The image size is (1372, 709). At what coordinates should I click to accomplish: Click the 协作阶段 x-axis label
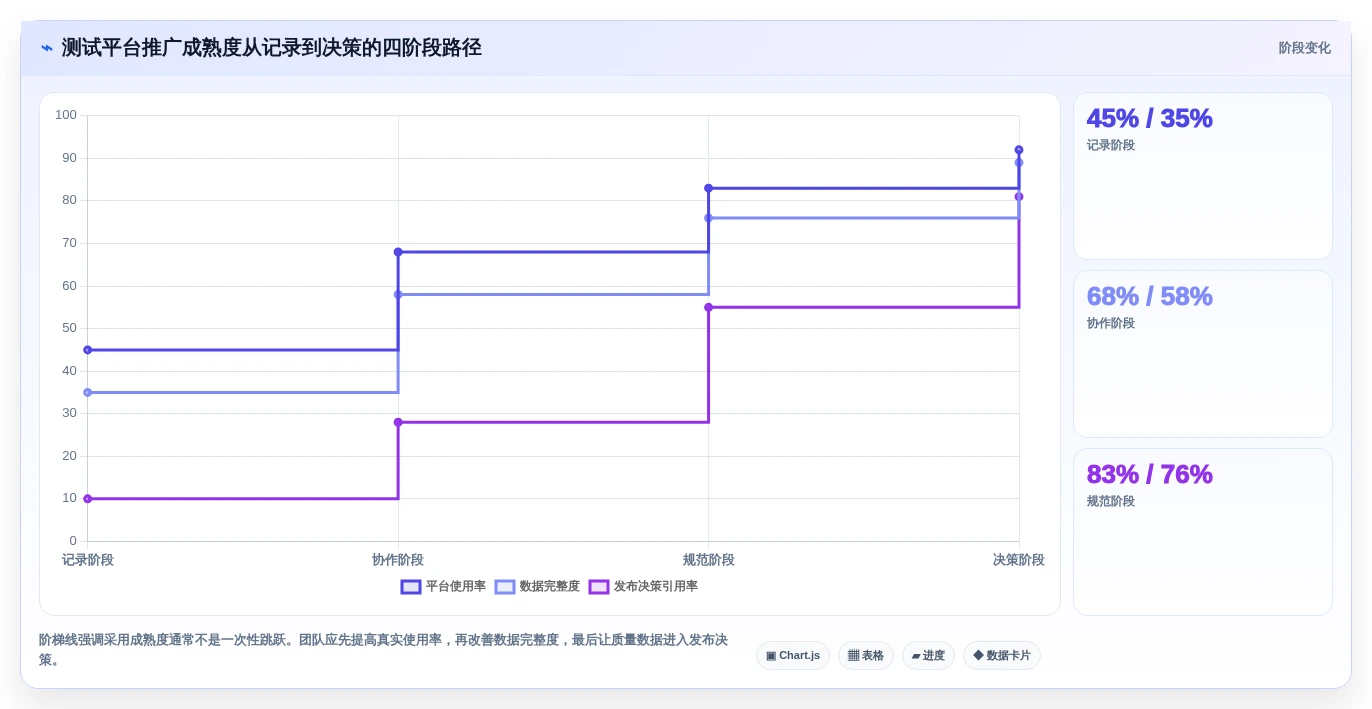tap(398, 560)
